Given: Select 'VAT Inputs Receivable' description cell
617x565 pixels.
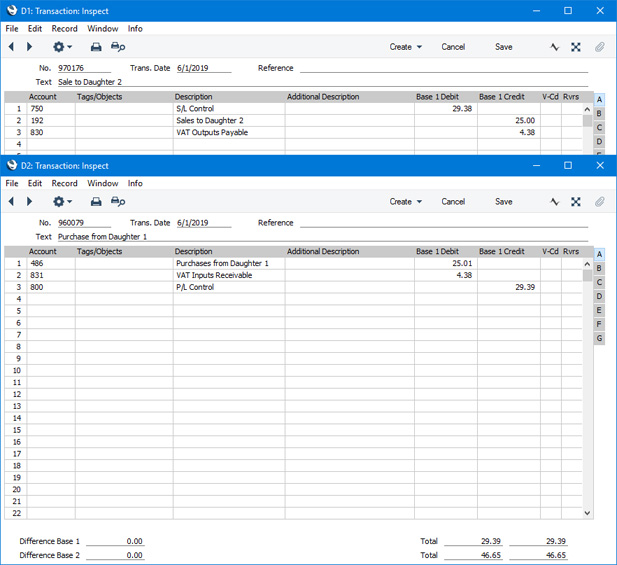Looking at the screenshot, I should coord(229,275).
